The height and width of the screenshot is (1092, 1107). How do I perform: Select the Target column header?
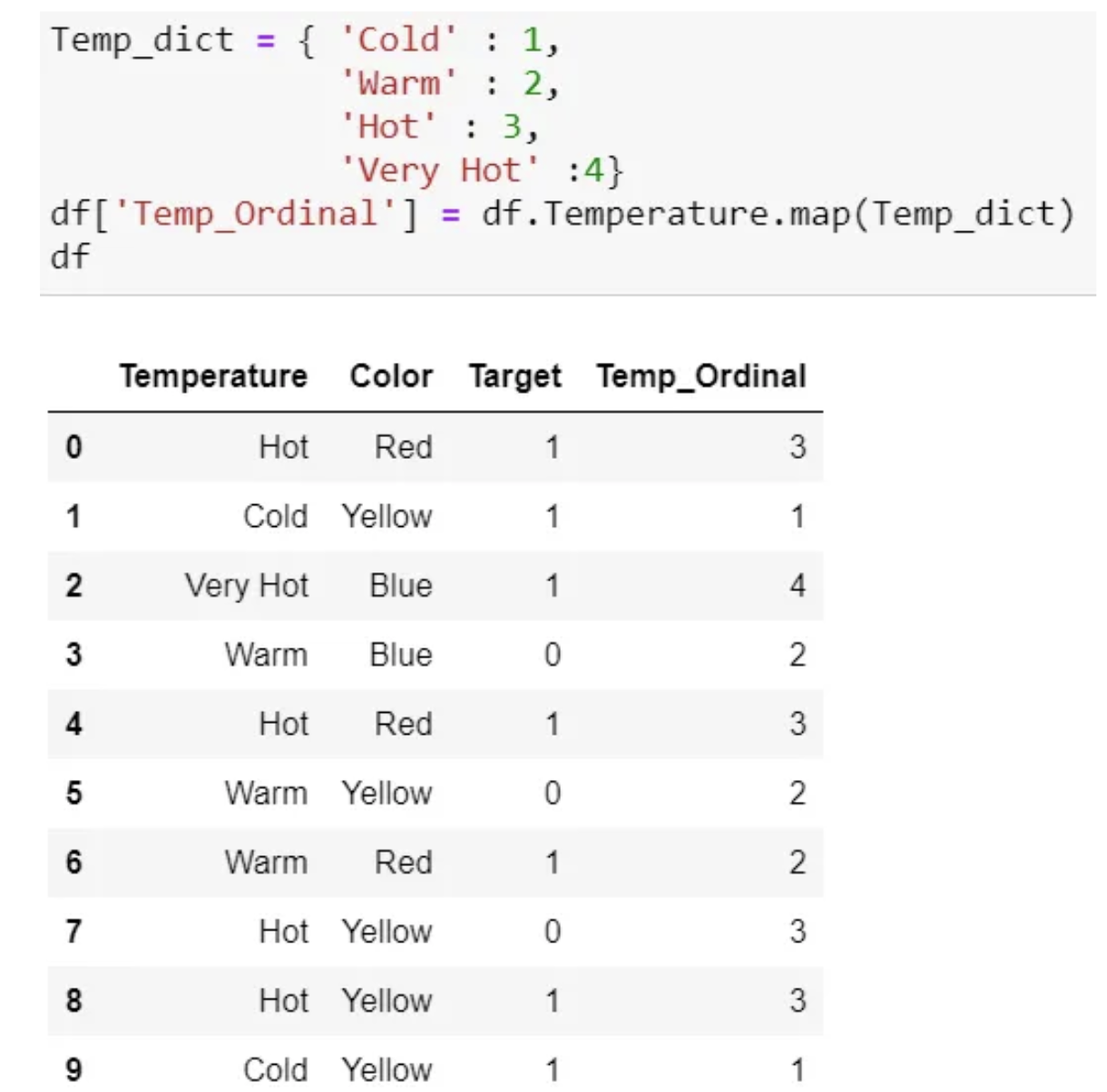(515, 376)
